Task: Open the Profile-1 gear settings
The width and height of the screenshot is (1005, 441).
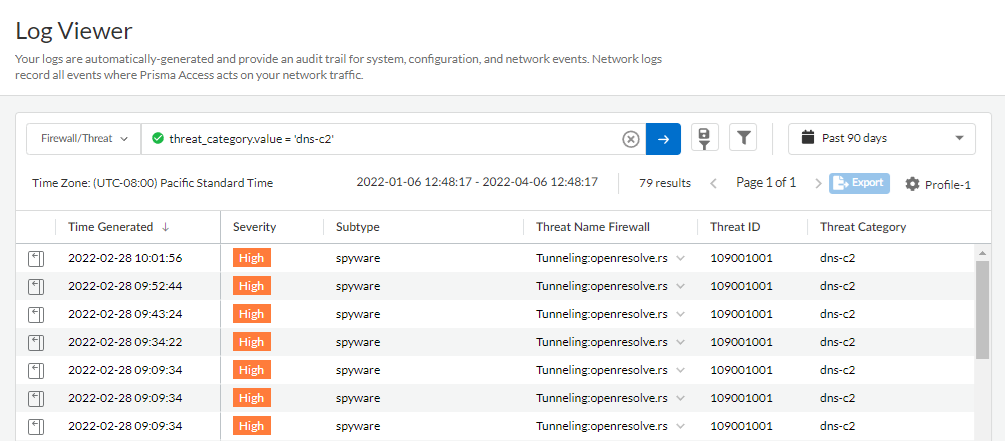Action: 938,184
